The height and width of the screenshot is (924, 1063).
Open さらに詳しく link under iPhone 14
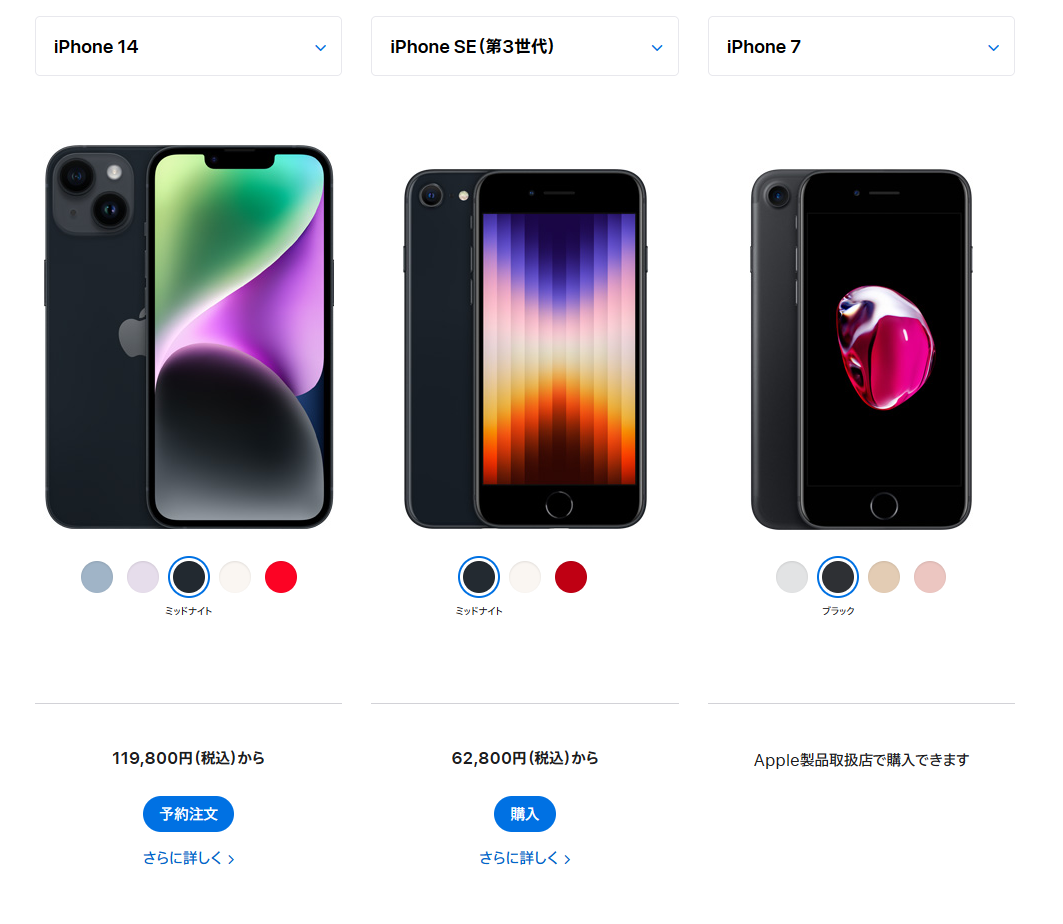click(188, 858)
